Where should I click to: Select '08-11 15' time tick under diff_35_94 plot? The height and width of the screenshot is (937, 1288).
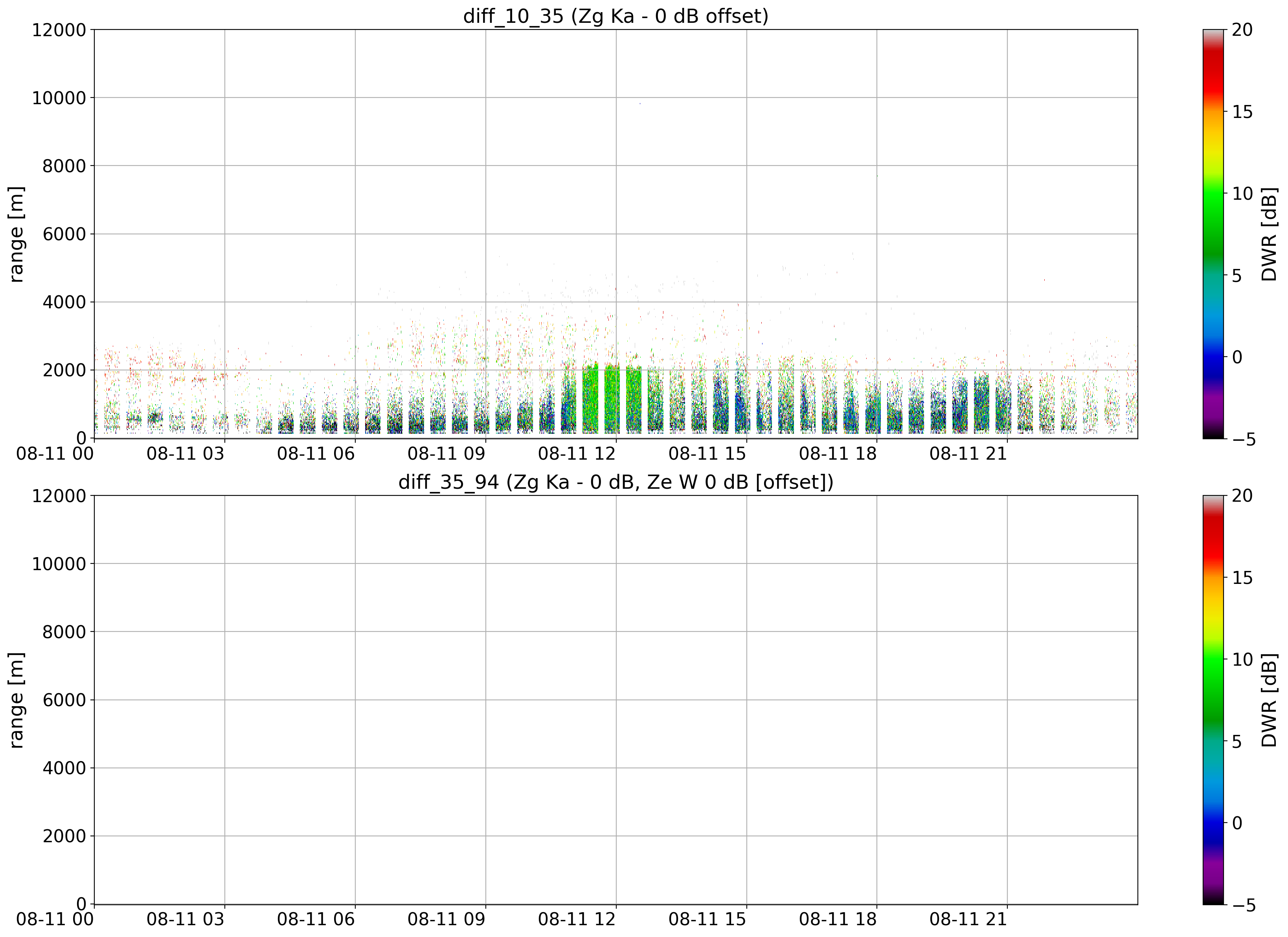pos(707,920)
